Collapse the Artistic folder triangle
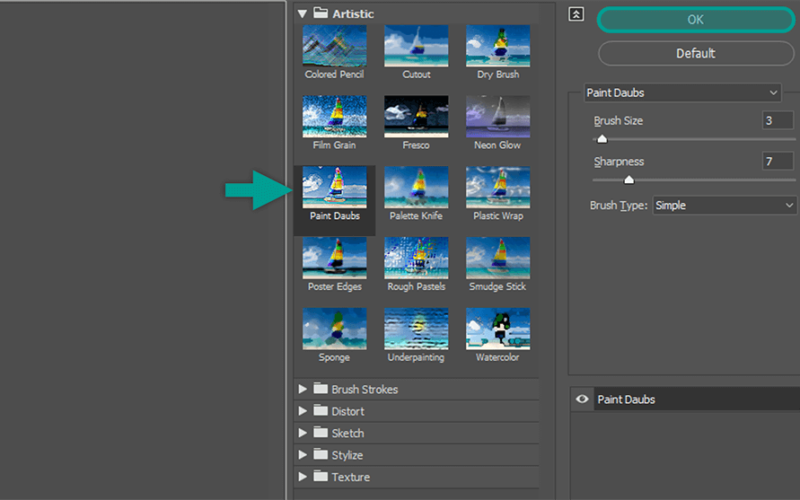 click(303, 14)
